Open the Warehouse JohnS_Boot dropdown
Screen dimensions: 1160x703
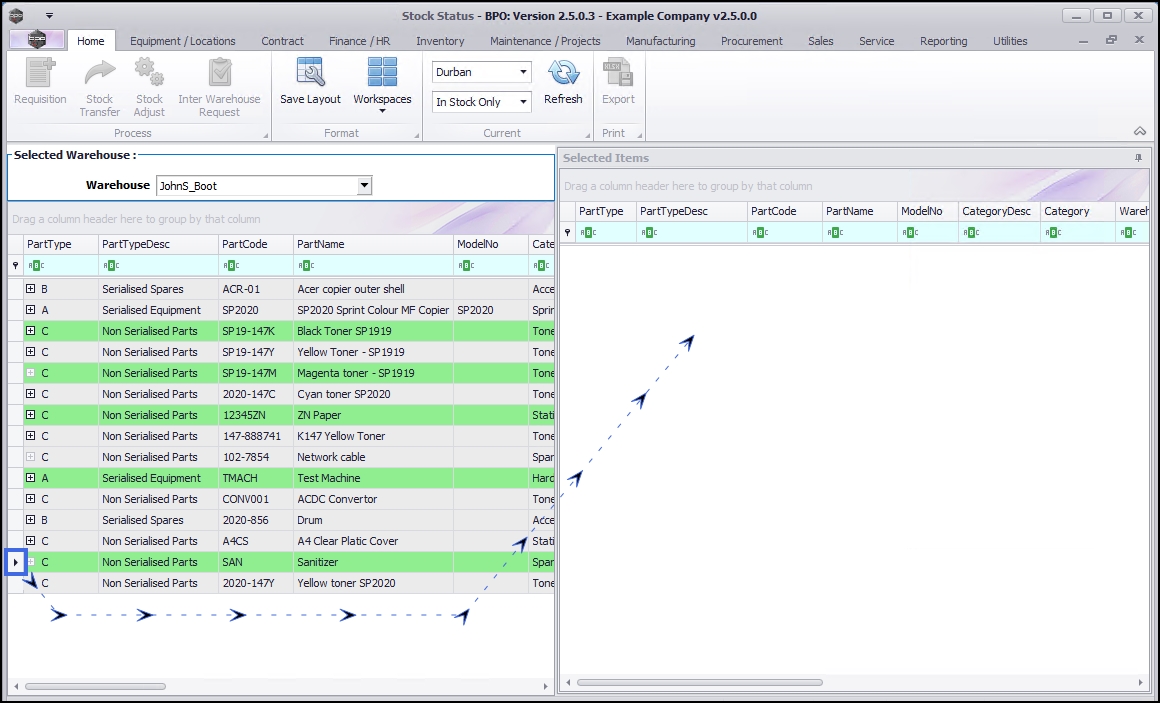coord(364,186)
